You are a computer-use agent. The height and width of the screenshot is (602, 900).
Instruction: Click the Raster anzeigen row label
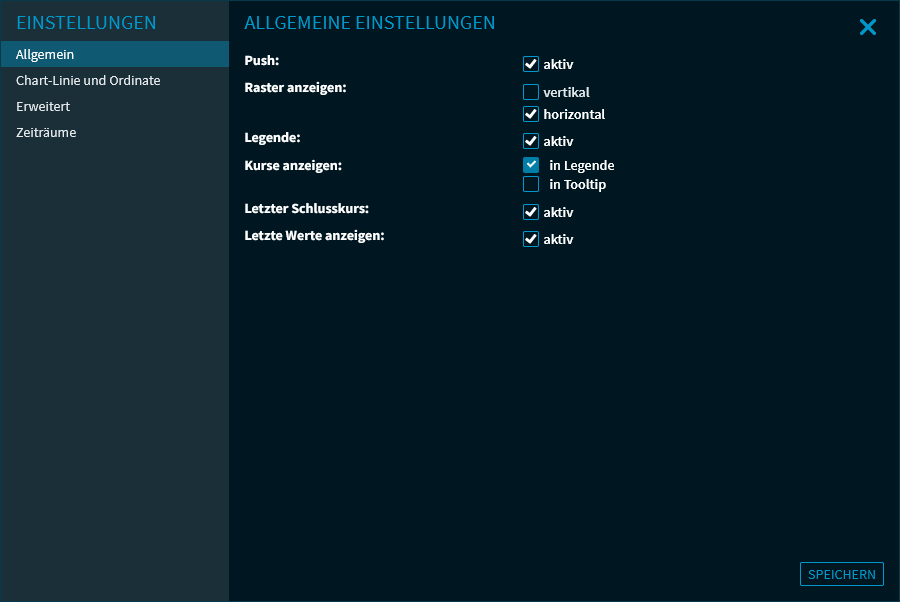(x=295, y=88)
